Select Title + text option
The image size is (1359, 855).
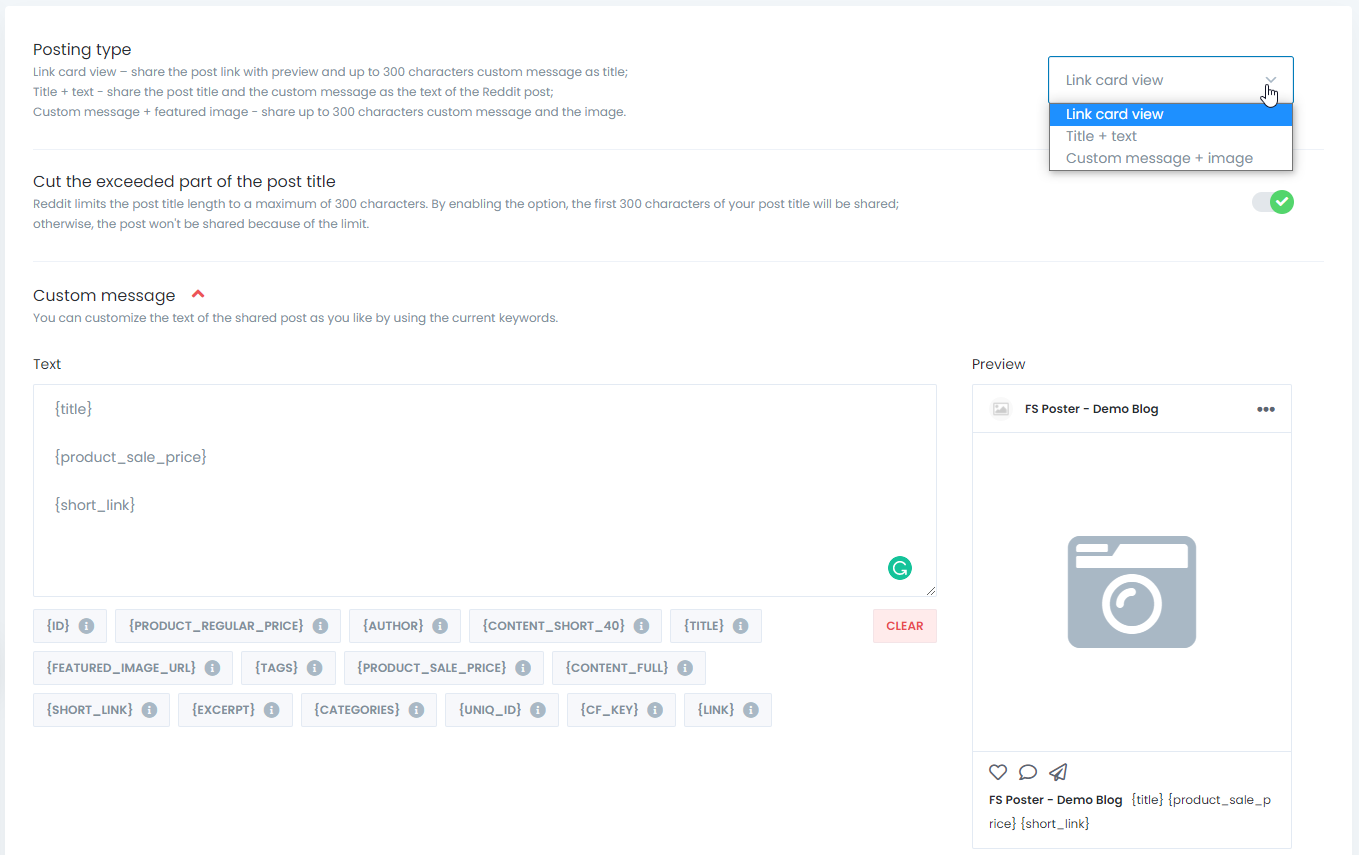pos(1171,136)
